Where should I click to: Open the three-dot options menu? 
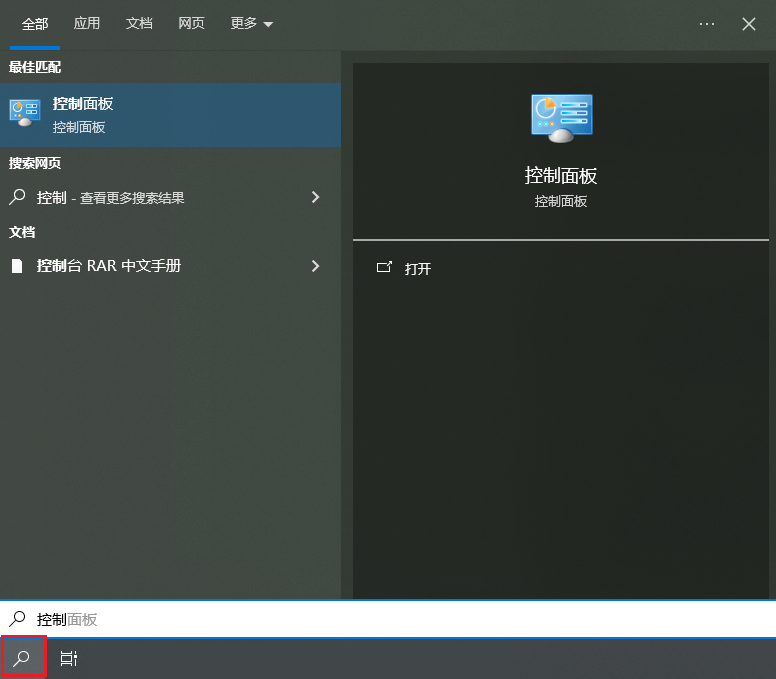(707, 24)
